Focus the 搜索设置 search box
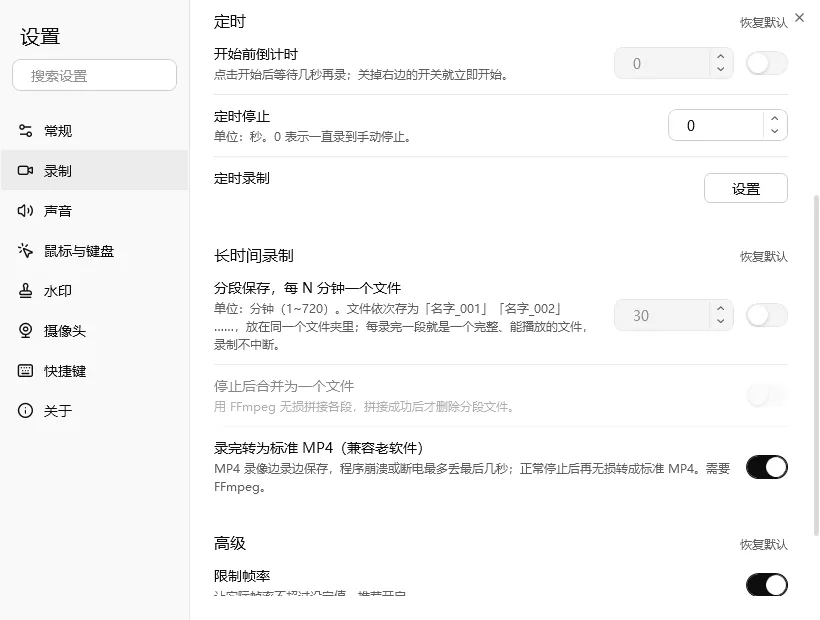Screen dimensions: 820x620 click(94, 75)
